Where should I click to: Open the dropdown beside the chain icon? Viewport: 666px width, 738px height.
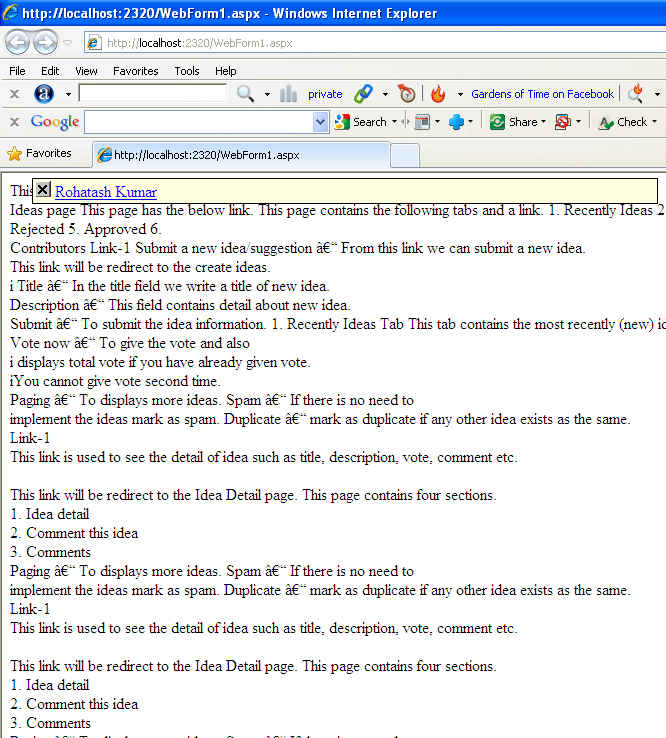(x=385, y=95)
